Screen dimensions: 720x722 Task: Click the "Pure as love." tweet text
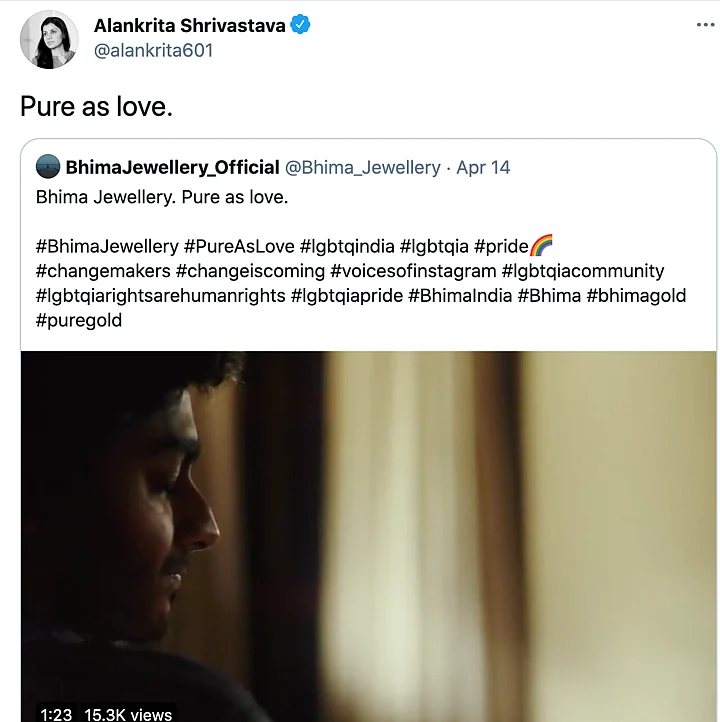[x=96, y=106]
